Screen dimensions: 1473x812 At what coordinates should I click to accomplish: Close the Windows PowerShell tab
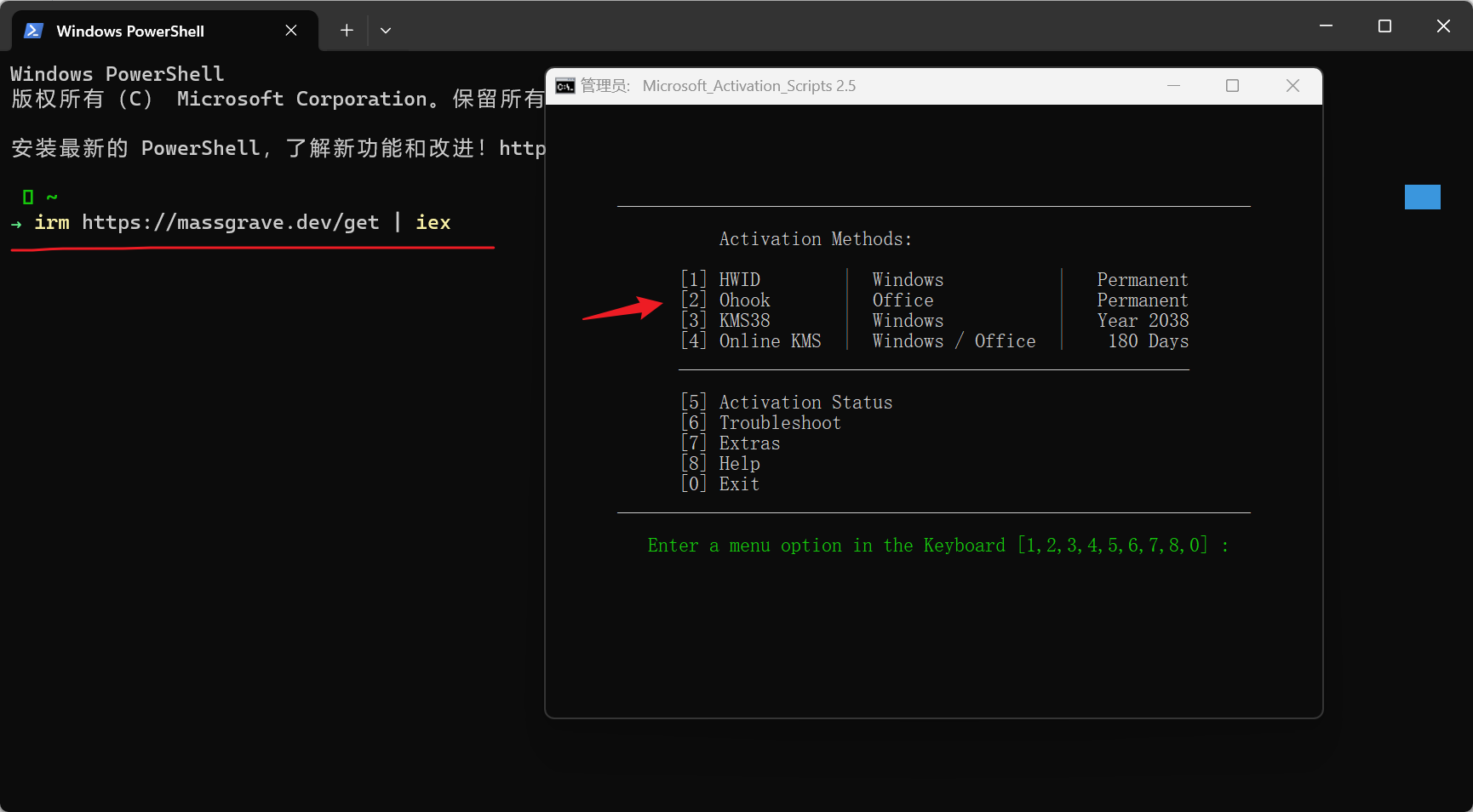point(291,31)
